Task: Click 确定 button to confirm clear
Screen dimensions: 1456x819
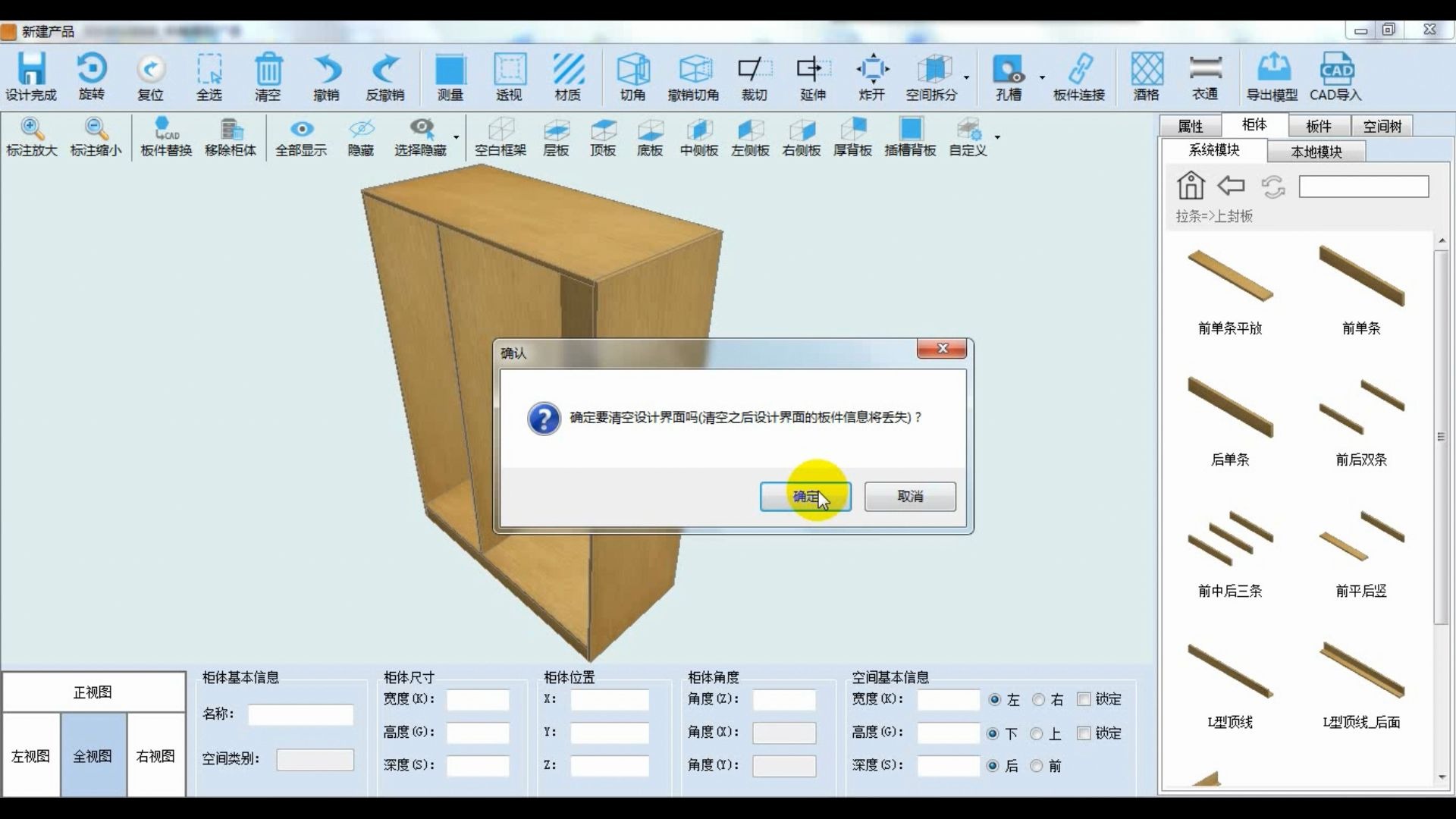Action: coord(806,496)
